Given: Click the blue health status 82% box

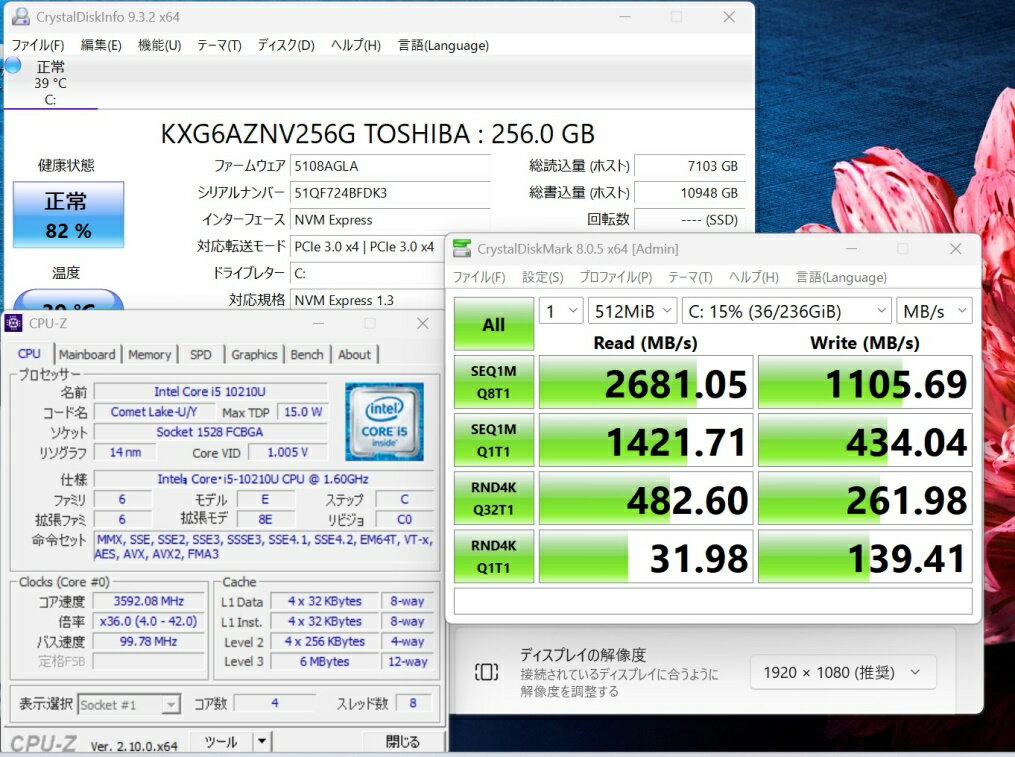Looking at the screenshot, I should click(68, 214).
